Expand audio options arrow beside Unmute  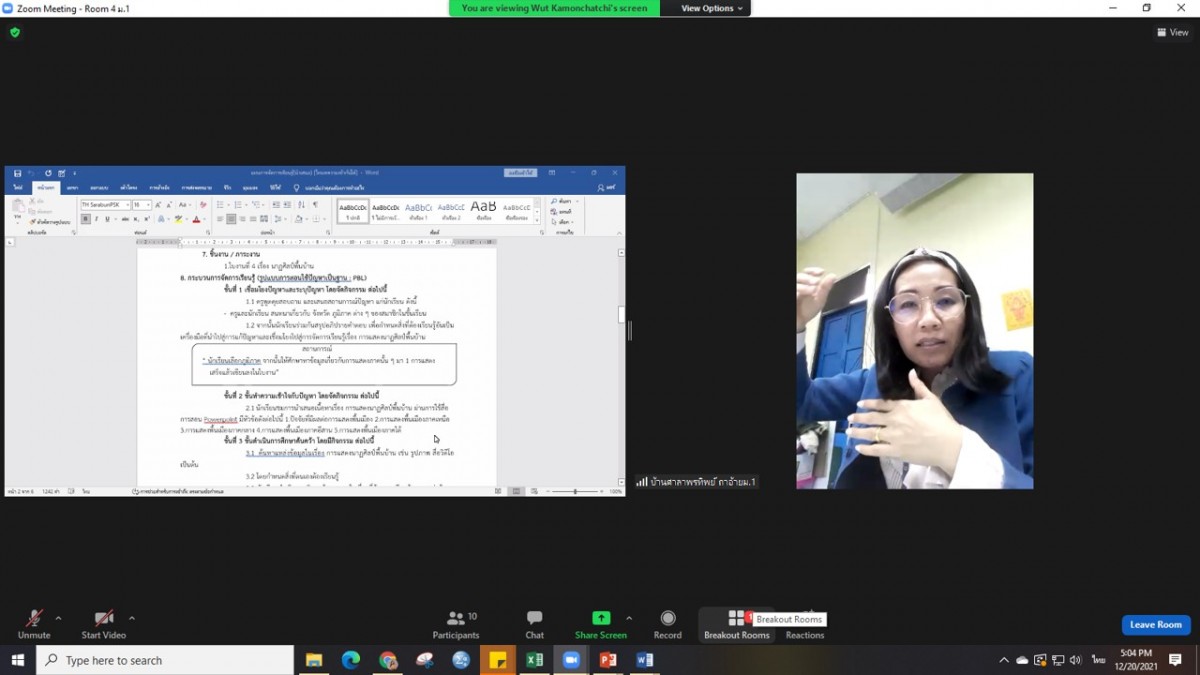(x=59, y=618)
